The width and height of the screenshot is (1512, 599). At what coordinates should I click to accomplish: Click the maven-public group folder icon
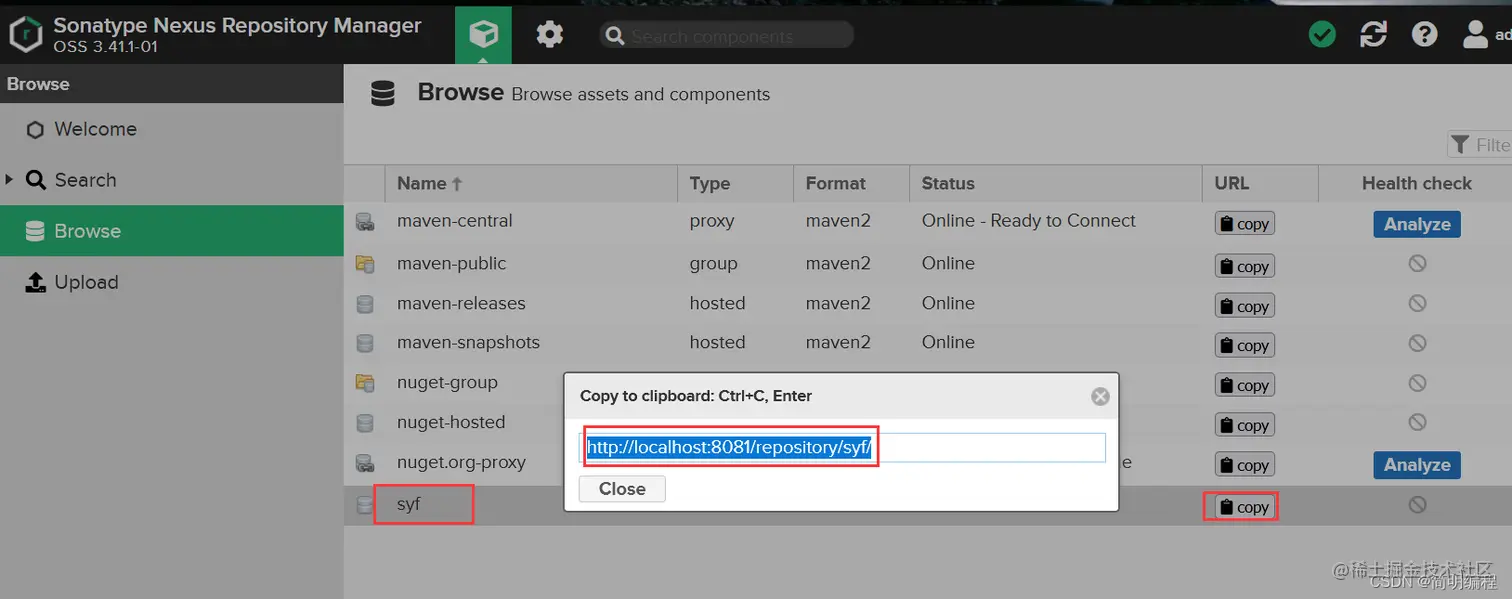coord(365,264)
